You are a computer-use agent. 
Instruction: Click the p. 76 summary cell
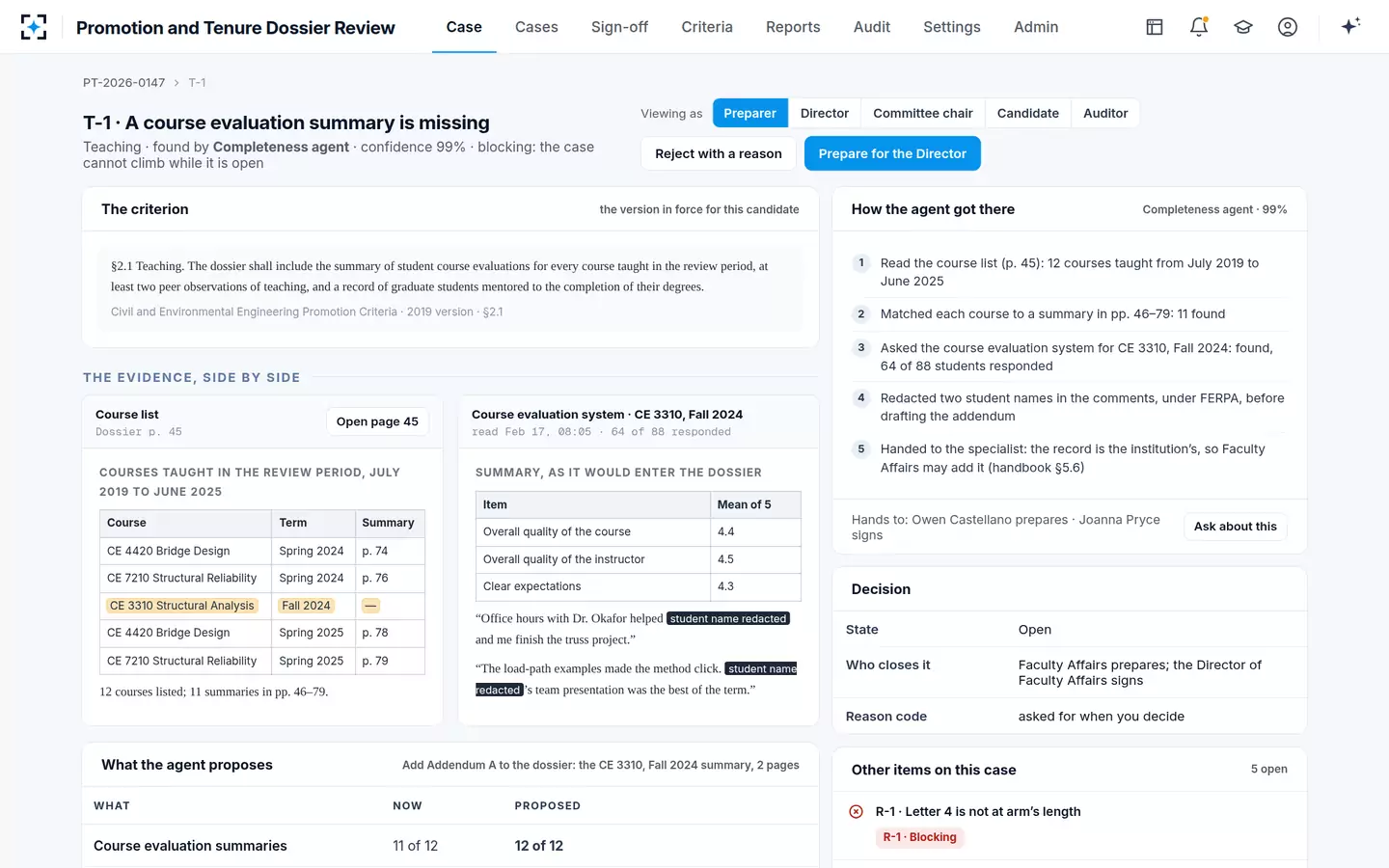pyautogui.click(x=390, y=578)
